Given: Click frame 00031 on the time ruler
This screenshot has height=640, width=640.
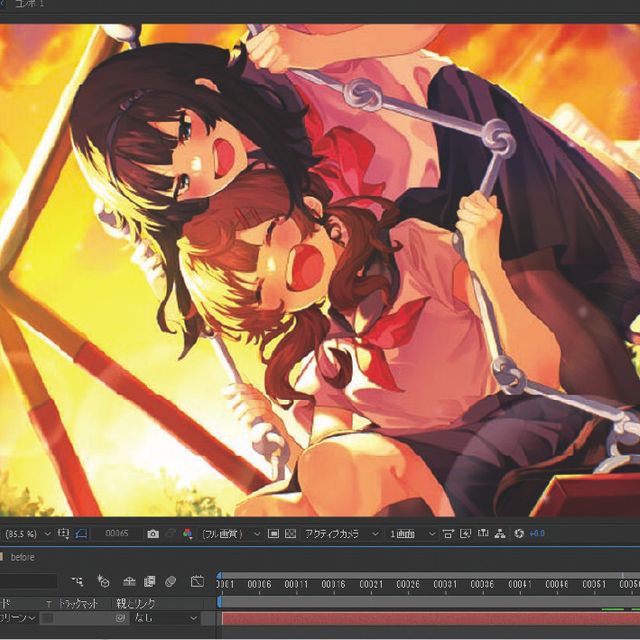Looking at the screenshot, I should pyautogui.click(x=445, y=584).
